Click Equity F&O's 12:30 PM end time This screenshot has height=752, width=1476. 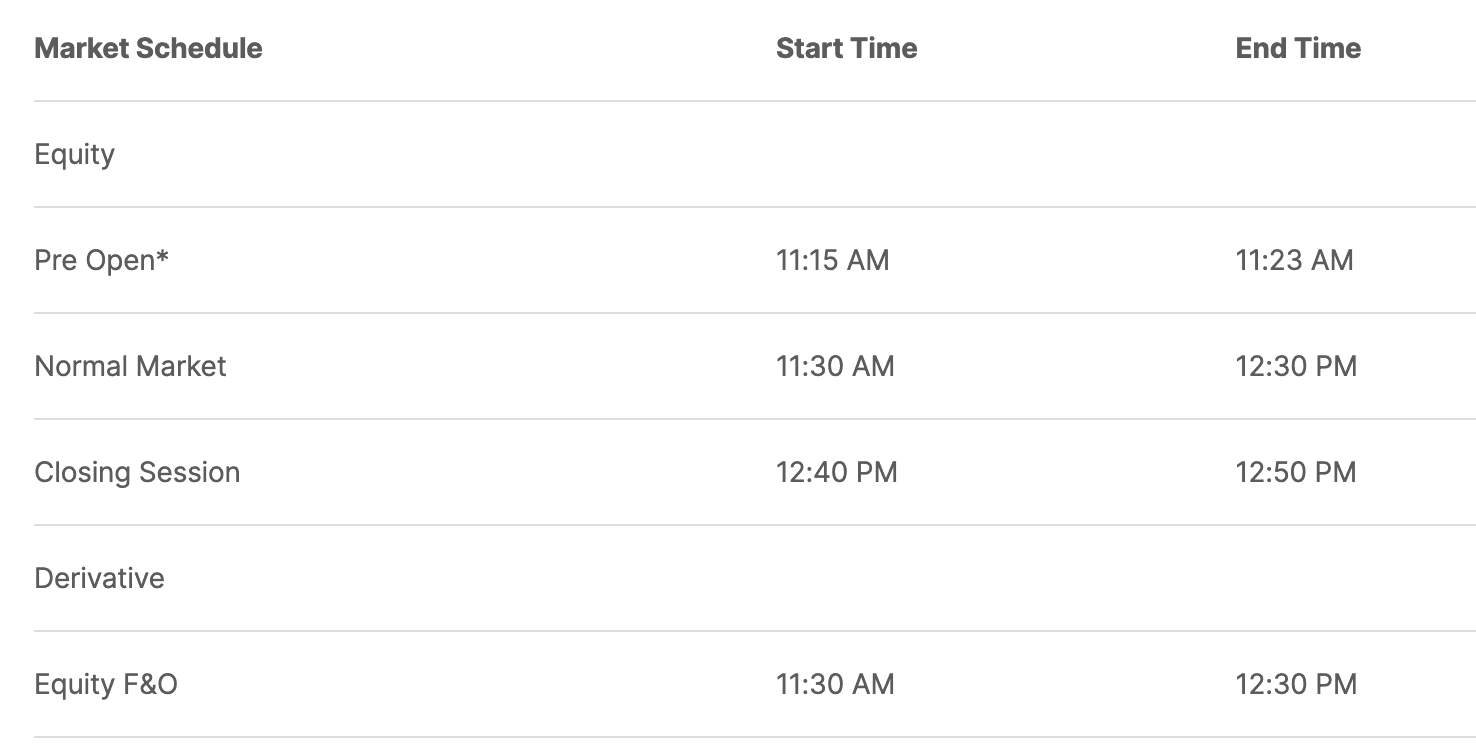point(1296,684)
